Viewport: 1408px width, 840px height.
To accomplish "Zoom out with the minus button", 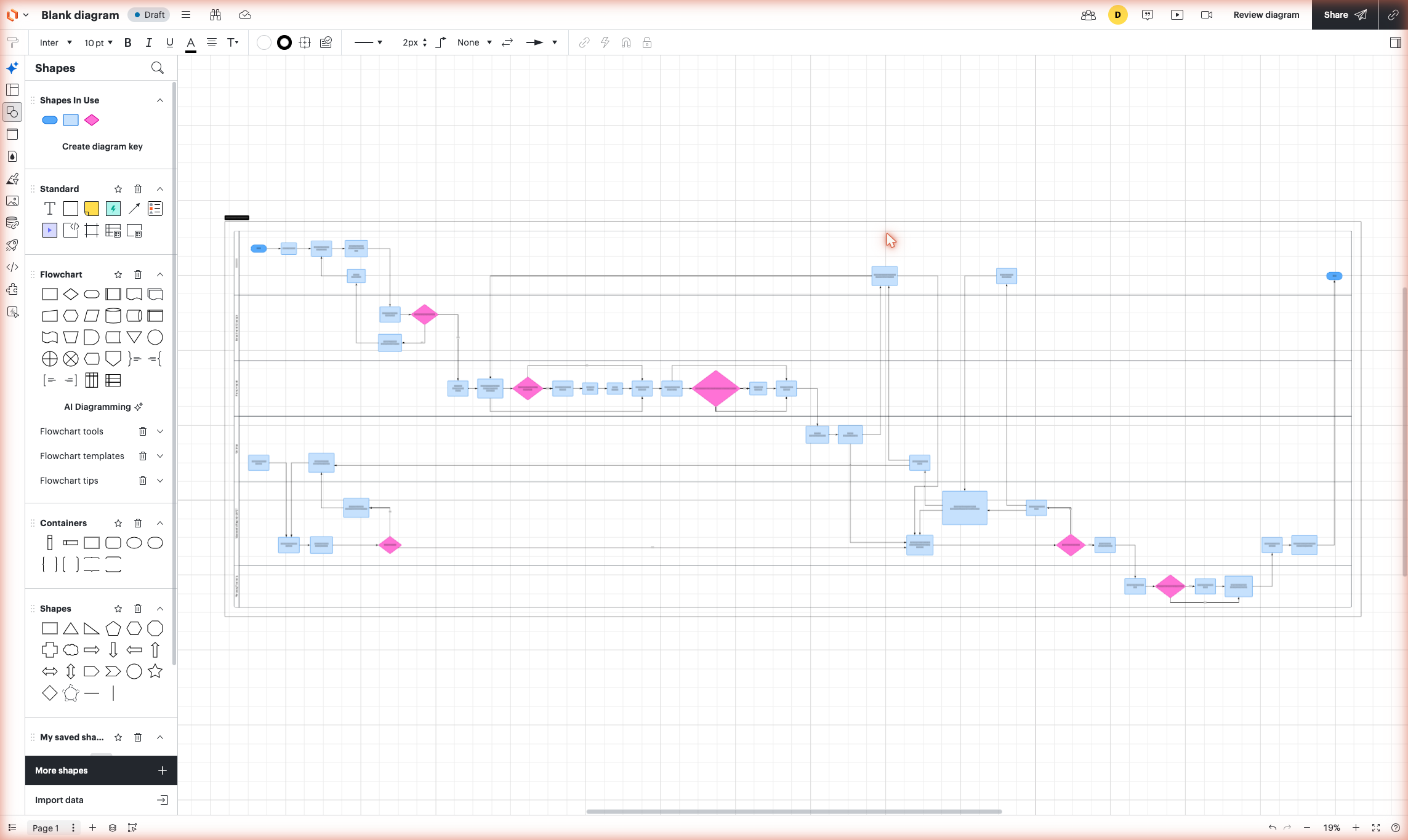I will [1307, 828].
